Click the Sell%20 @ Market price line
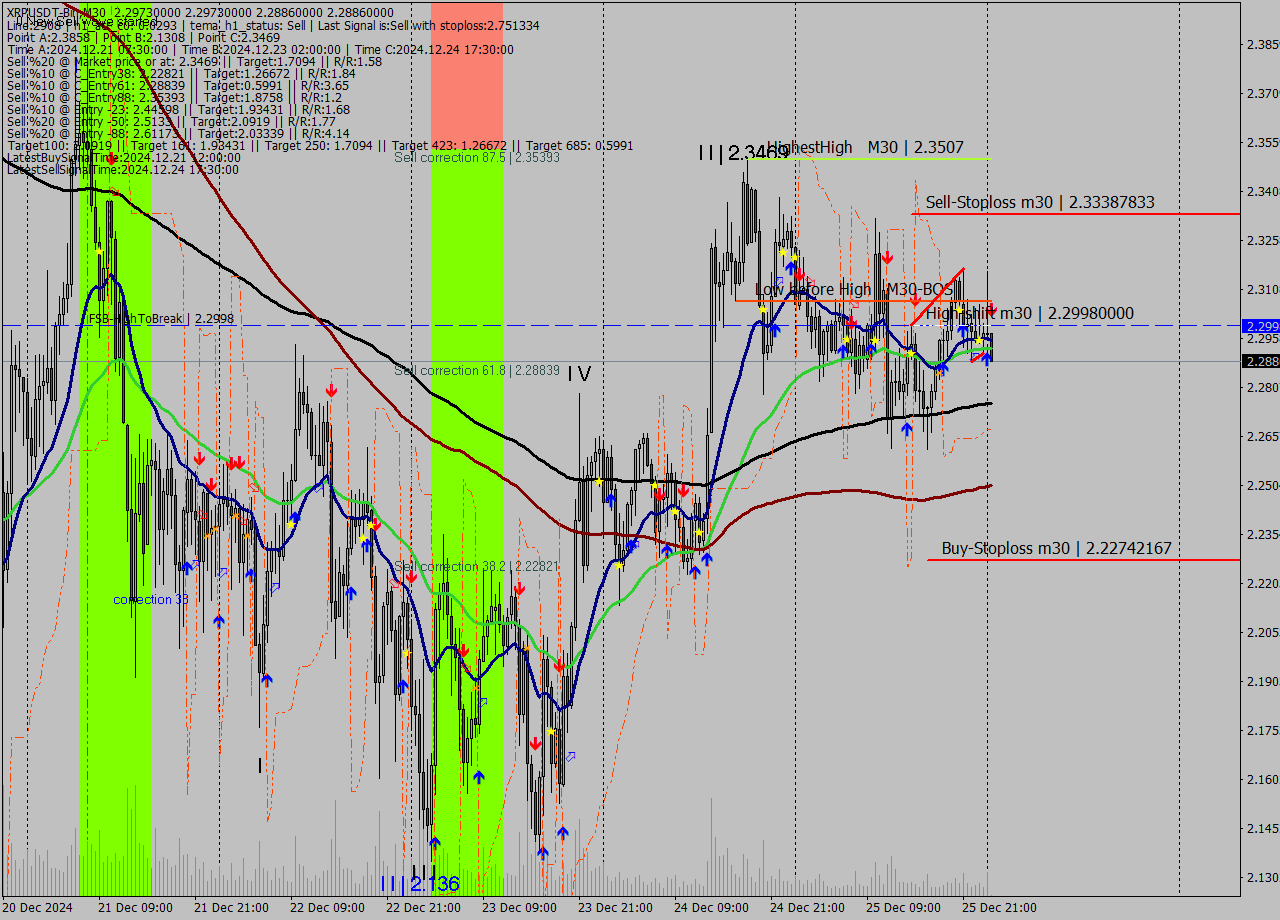The image size is (1280, 920). click(194, 61)
